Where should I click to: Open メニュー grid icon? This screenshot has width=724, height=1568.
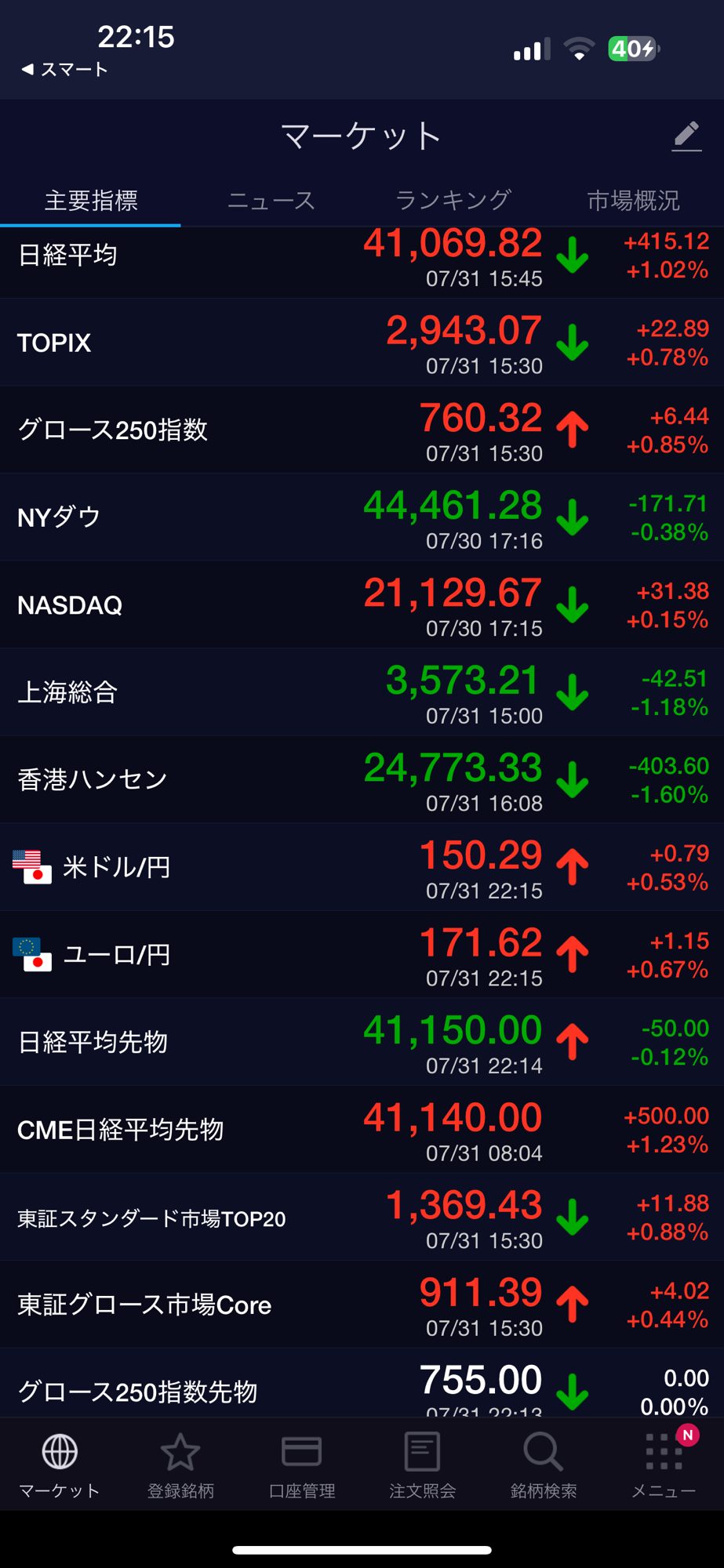(664, 1452)
